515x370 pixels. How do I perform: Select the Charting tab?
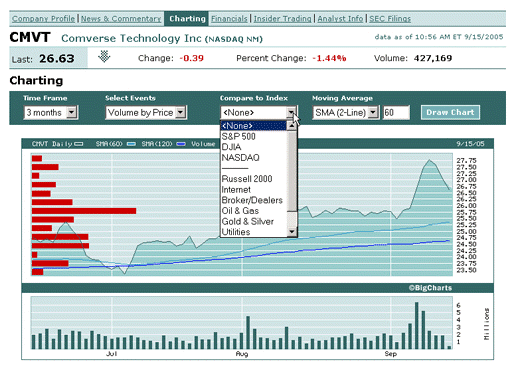pyautogui.click(x=187, y=19)
